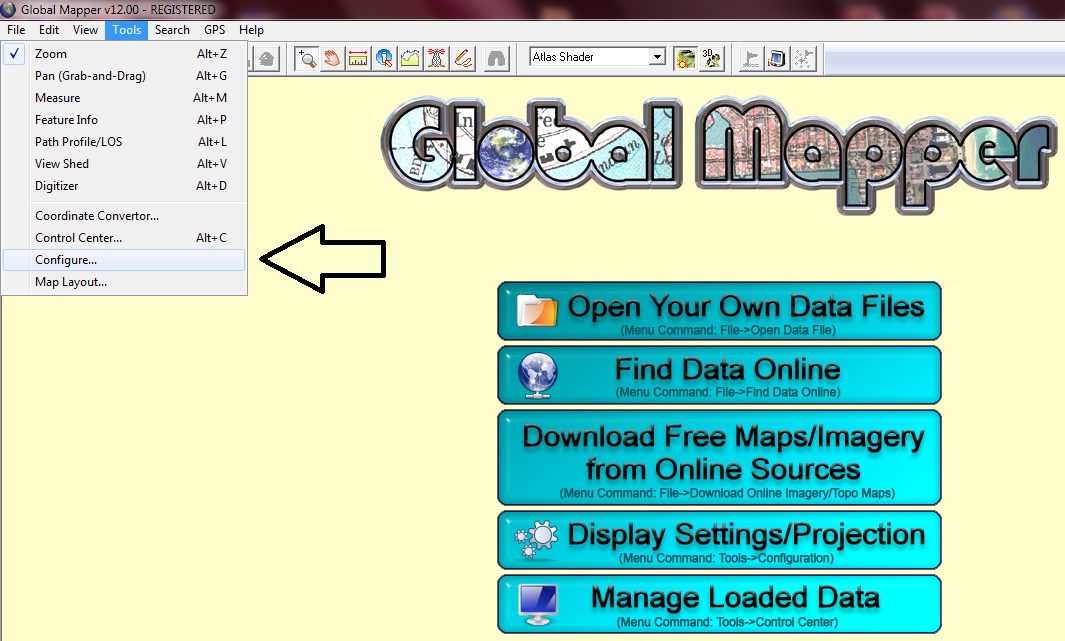Choose Path Profile/LOS menu entry
The height and width of the screenshot is (641, 1065).
pos(124,142)
